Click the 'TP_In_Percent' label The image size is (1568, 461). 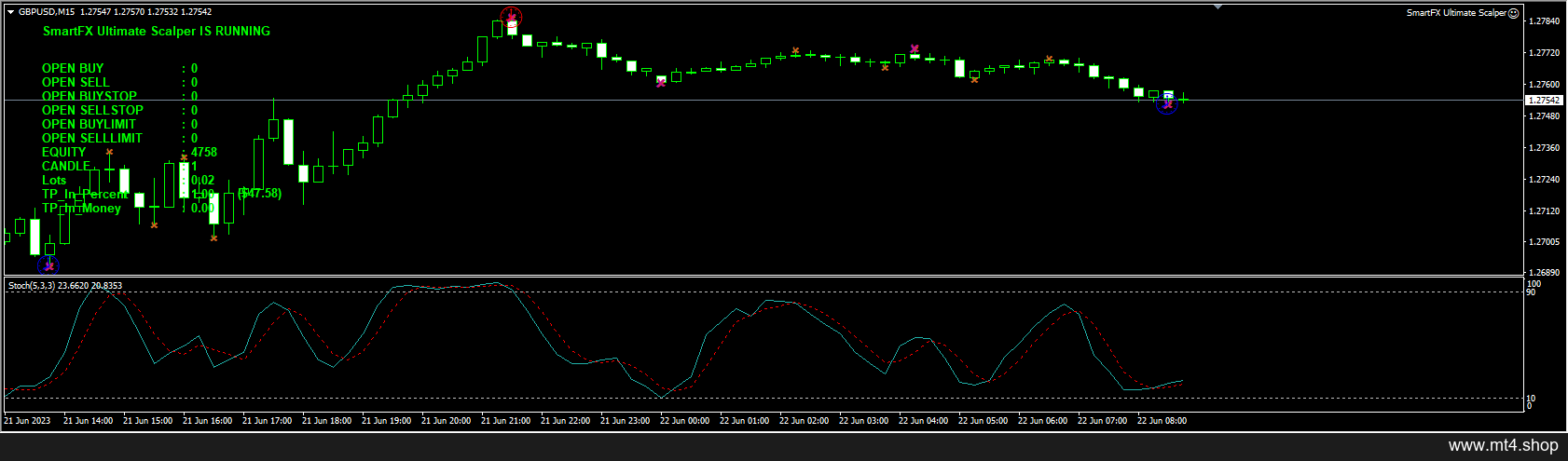85,194
